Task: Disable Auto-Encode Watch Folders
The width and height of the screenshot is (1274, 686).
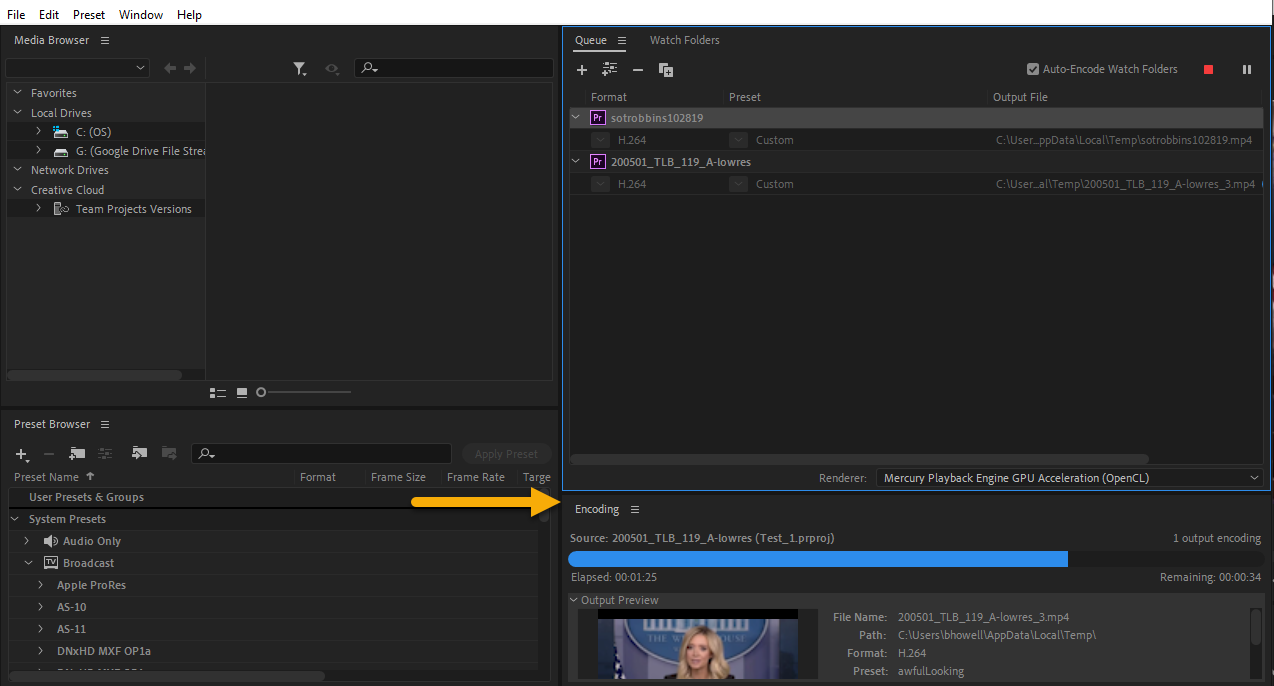Action: point(1033,69)
